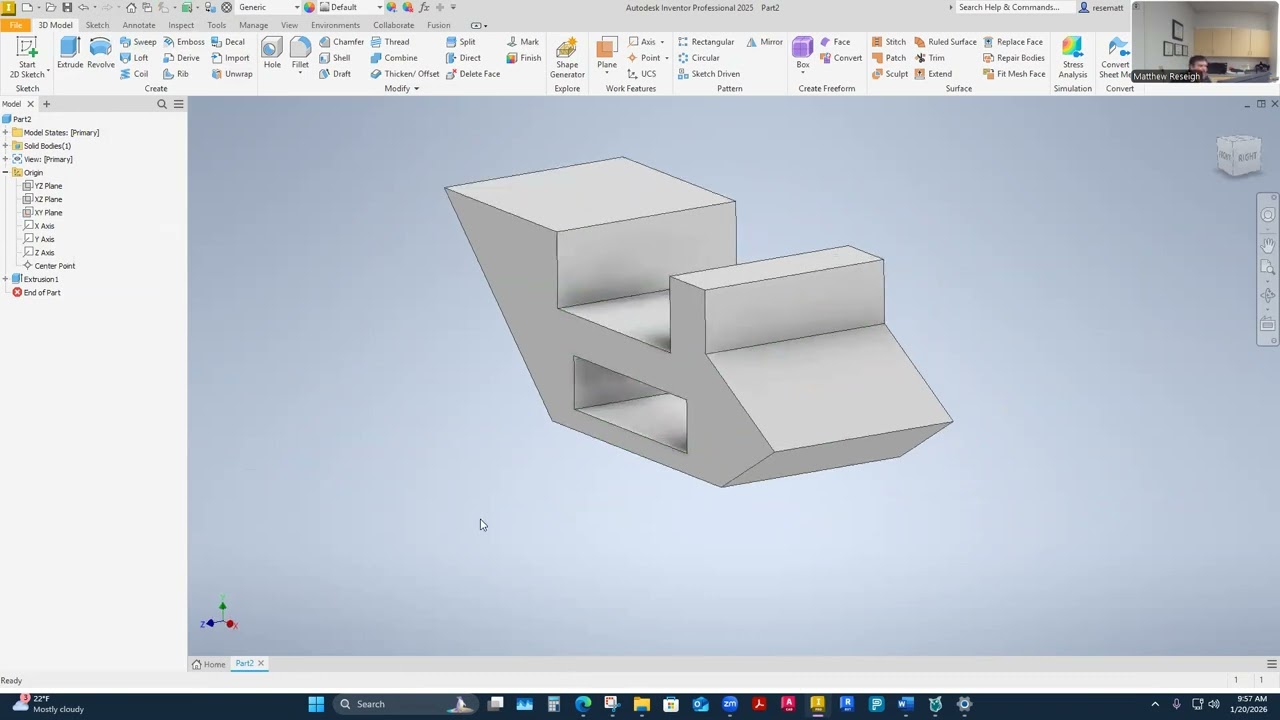This screenshot has height=720, width=1280.
Task: Select the Emboss tool
Action: click(184, 42)
